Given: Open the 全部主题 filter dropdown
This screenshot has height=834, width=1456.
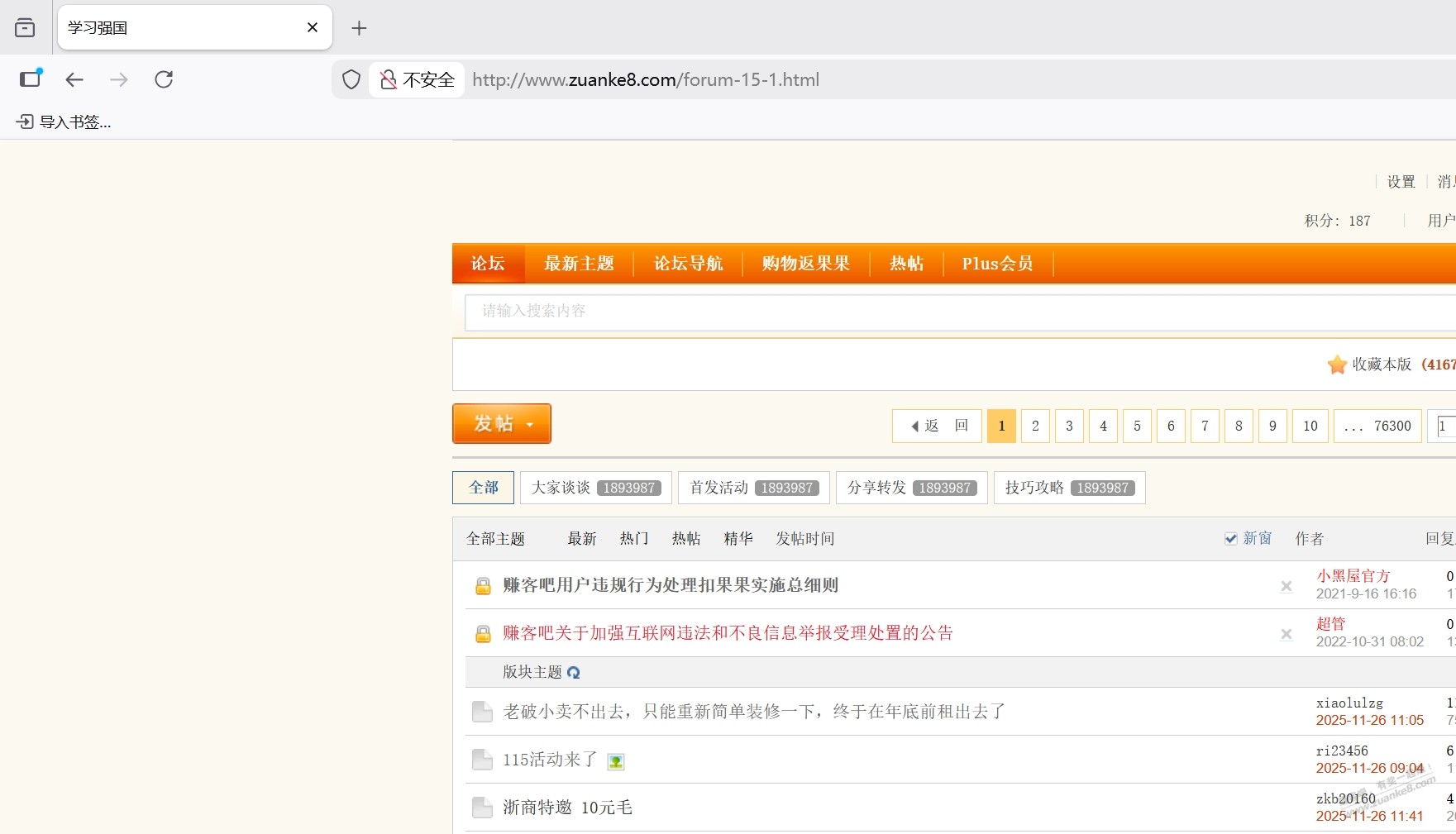Looking at the screenshot, I should 495,539.
